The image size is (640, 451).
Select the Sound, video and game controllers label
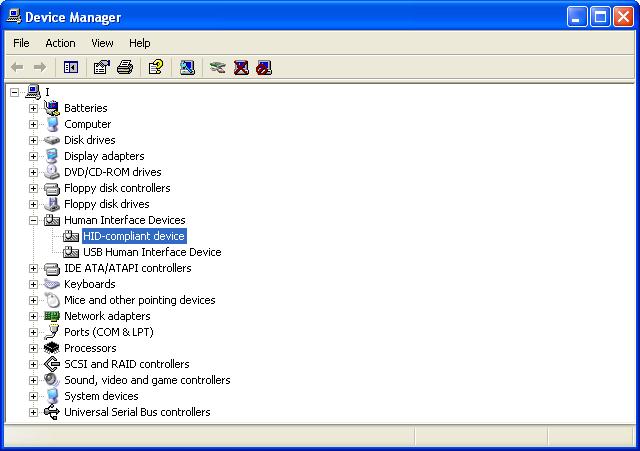point(147,380)
